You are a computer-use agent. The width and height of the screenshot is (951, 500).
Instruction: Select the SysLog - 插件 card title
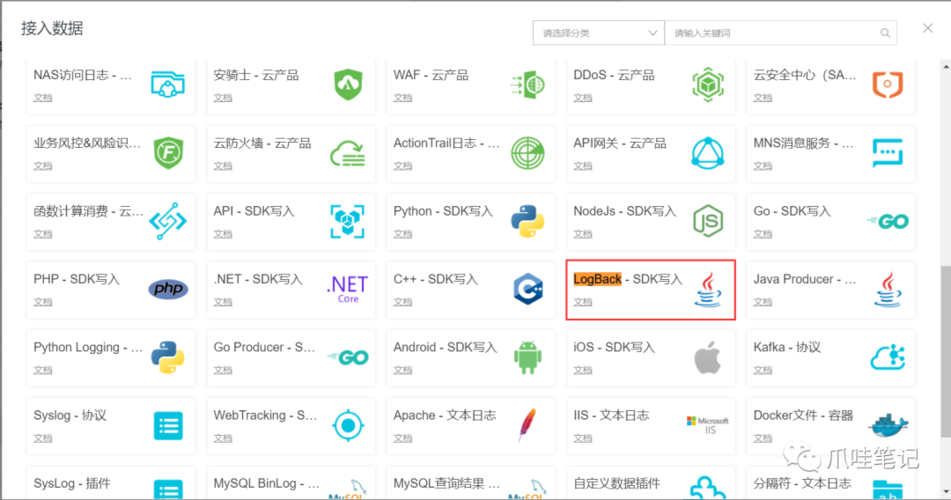click(72, 484)
